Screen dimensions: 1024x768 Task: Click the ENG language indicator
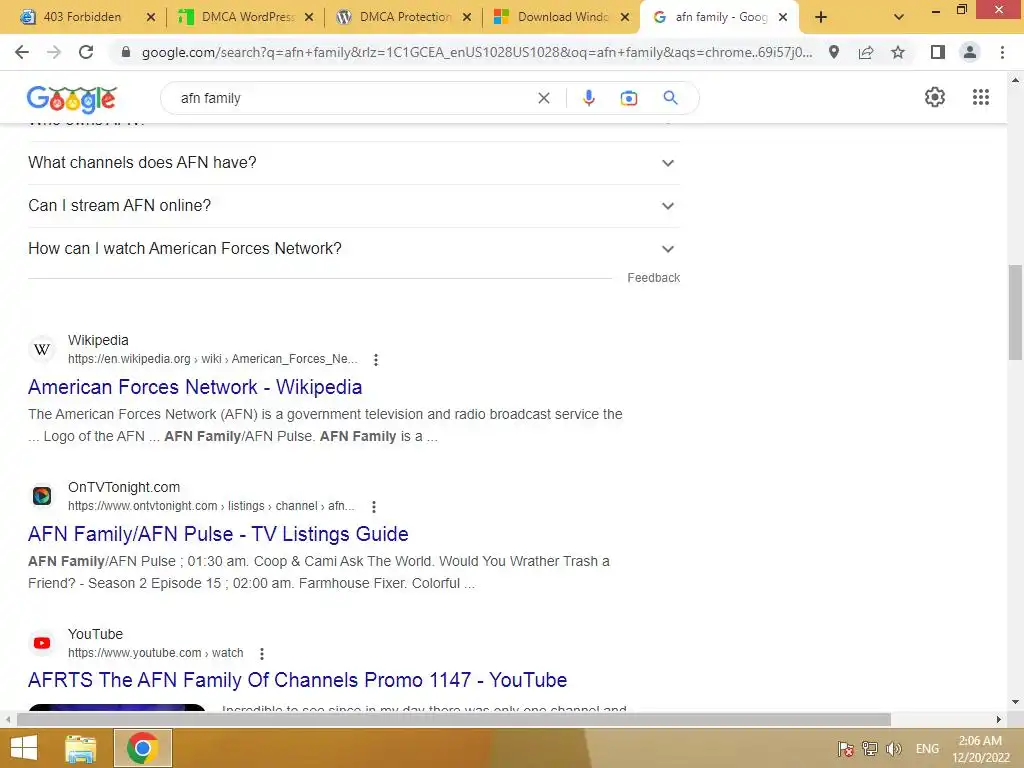pyautogui.click(x=927, y=748)
